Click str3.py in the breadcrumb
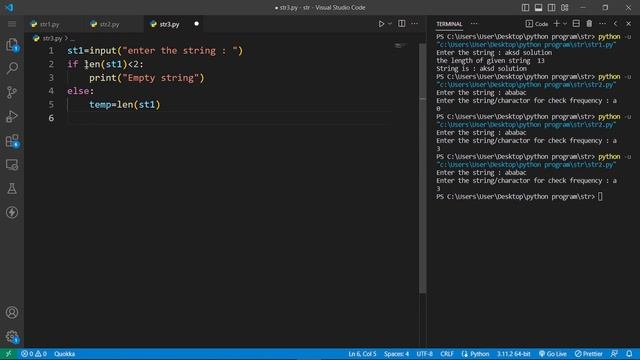The width and height of the screenshot is (640, 360). point(52,38)
